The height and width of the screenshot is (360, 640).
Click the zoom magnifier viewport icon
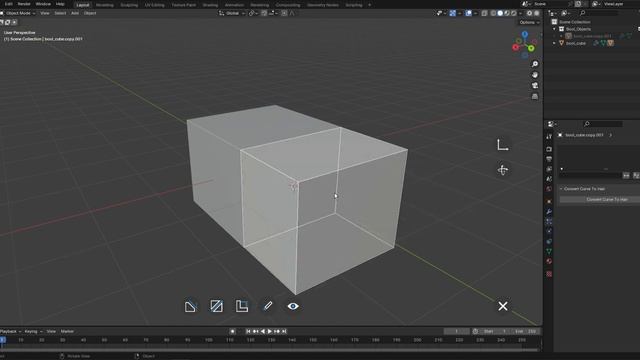click(535, 64)
